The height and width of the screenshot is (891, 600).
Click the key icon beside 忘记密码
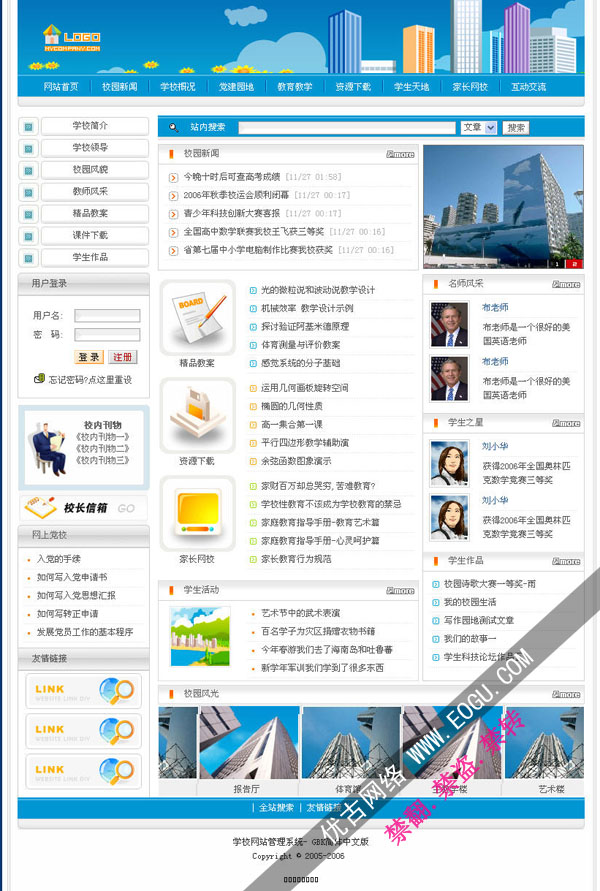coord(39,379)
